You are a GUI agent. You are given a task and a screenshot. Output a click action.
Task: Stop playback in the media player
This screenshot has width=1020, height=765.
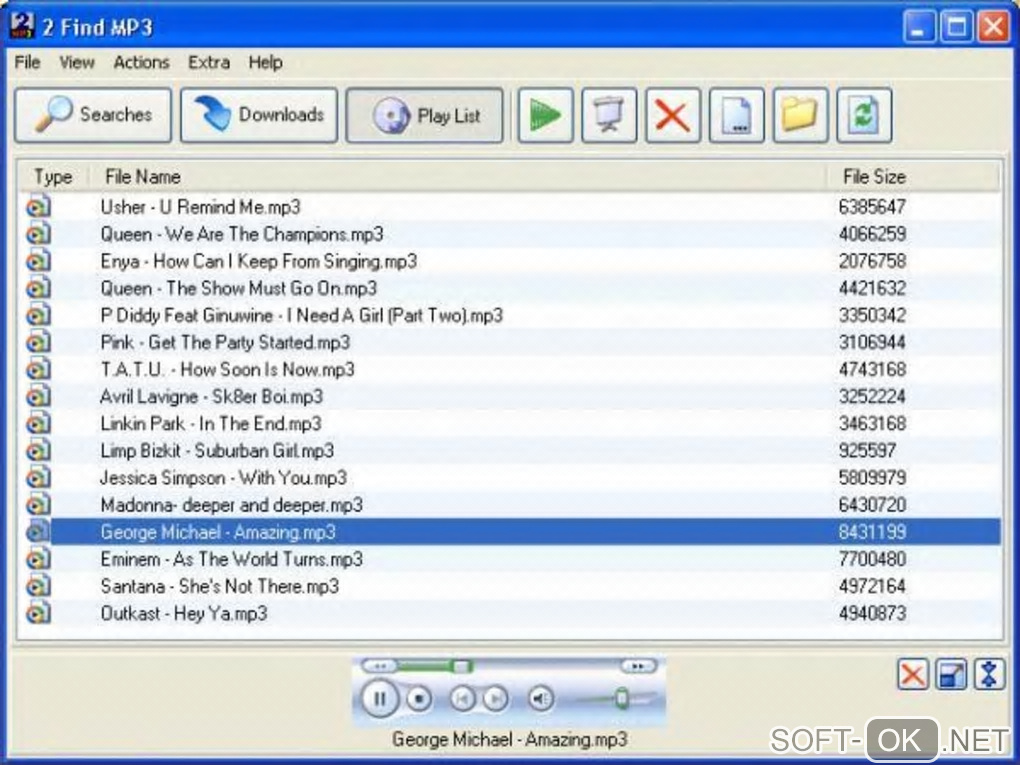[x=419, y=699]
